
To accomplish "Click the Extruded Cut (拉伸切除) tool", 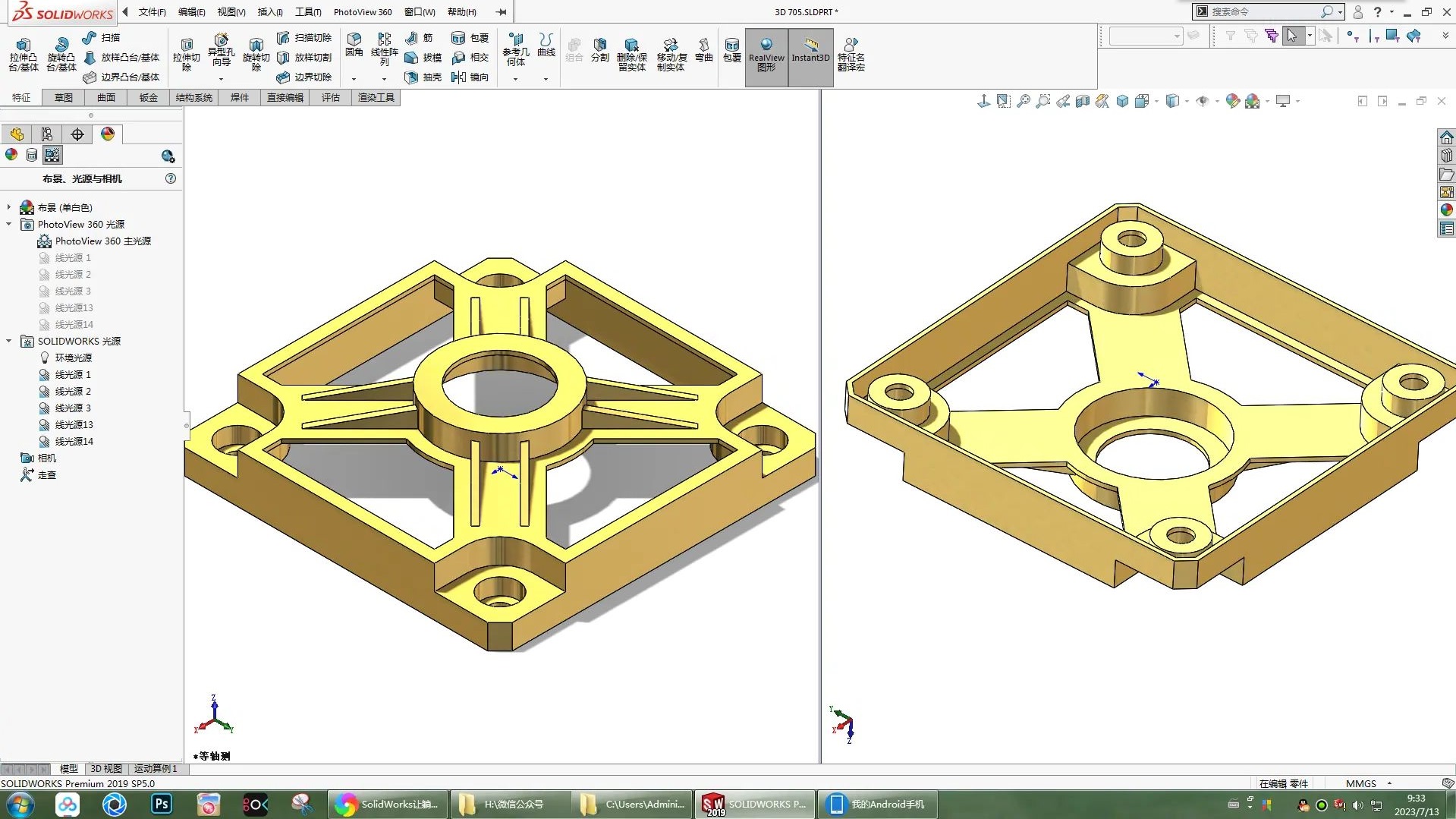I will 186,54.
